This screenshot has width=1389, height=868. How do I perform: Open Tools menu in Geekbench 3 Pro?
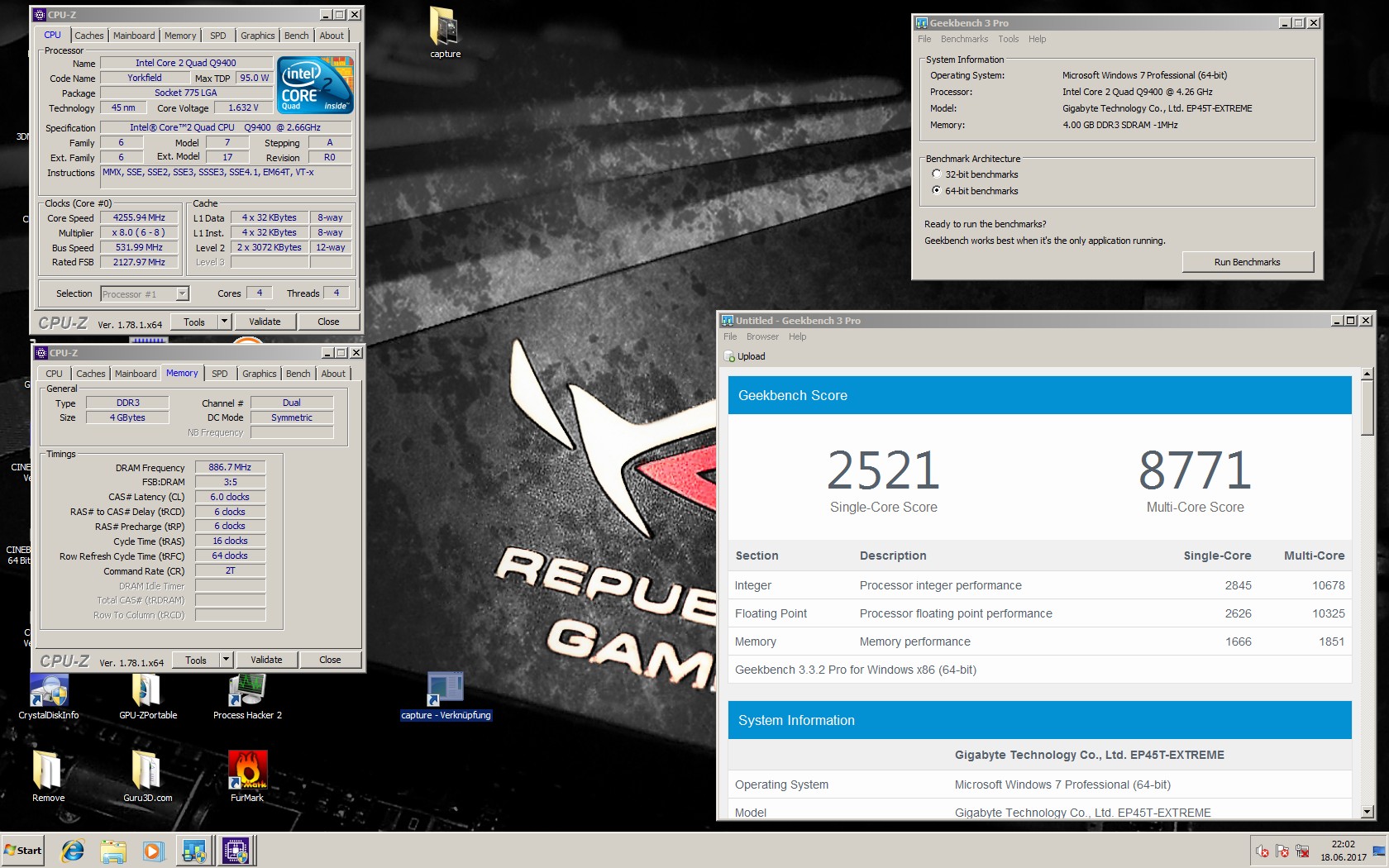click(x=1008, y=39)
